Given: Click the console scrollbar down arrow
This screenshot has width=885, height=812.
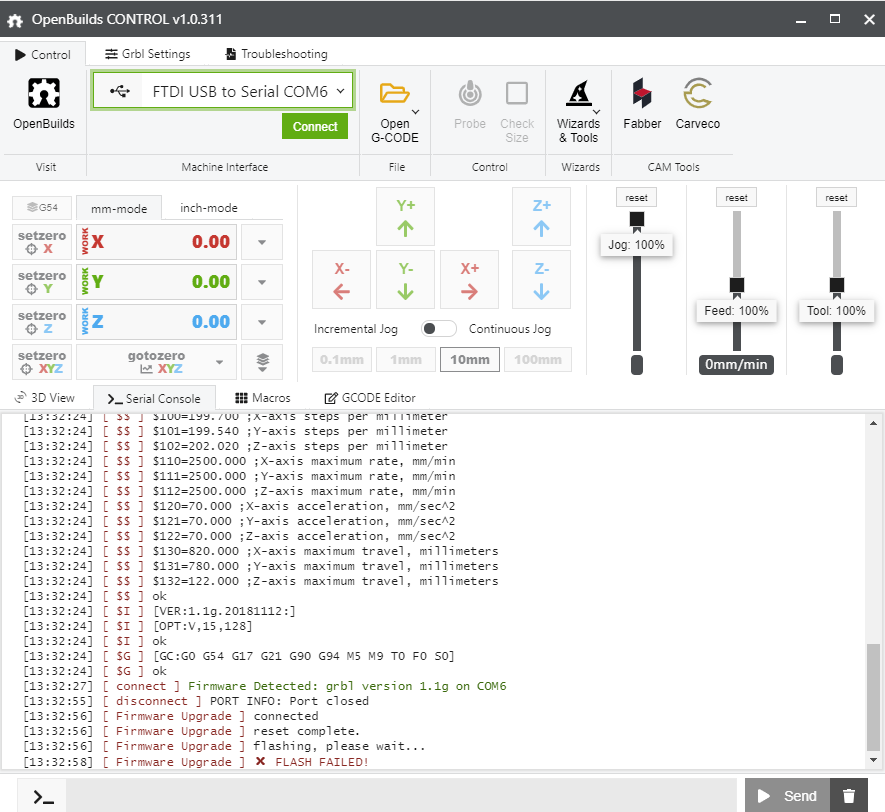Looking at the screenshot, I should coord(873,760).
